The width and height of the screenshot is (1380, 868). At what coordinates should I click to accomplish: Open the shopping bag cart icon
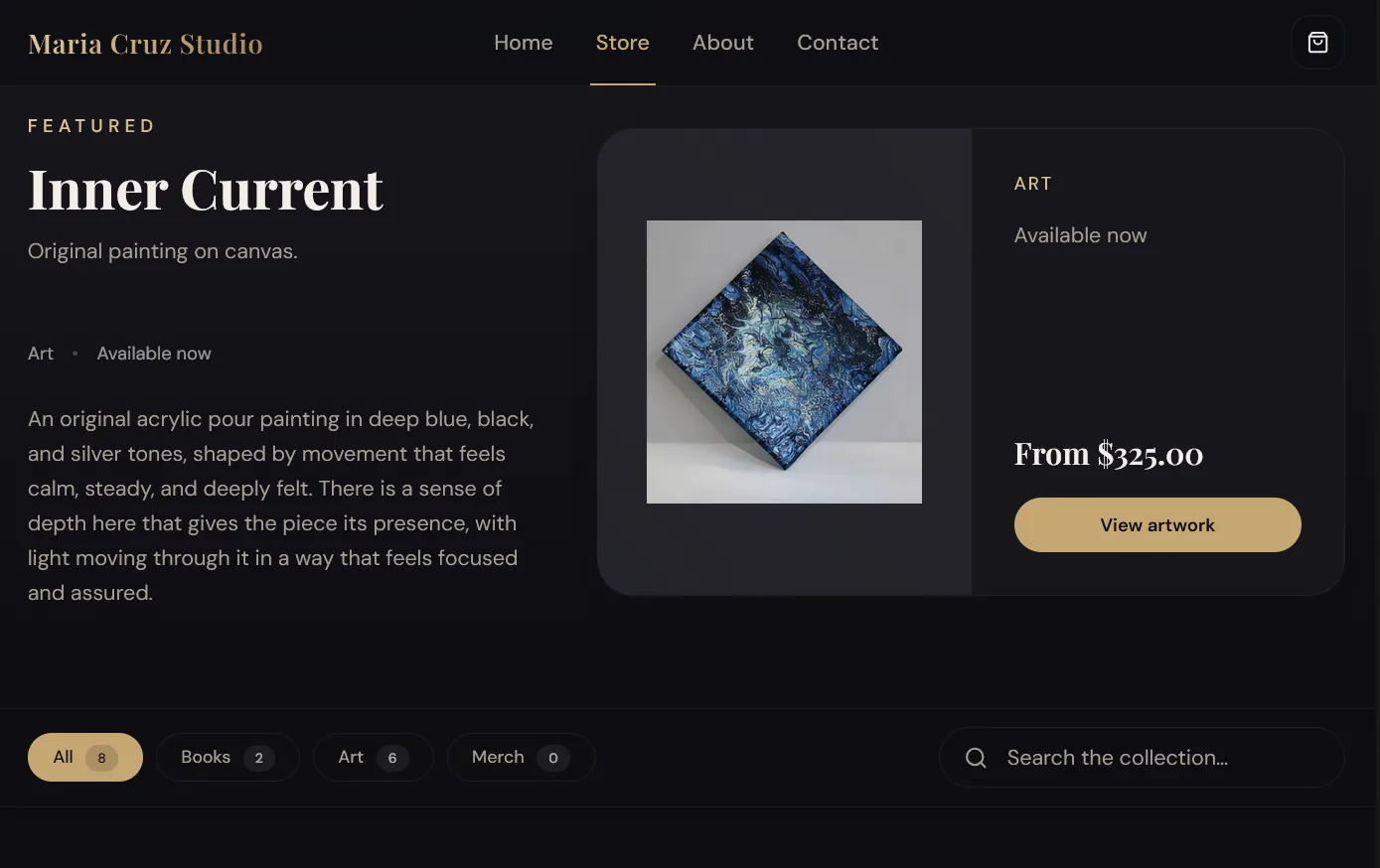click(x=1317, y=43)
